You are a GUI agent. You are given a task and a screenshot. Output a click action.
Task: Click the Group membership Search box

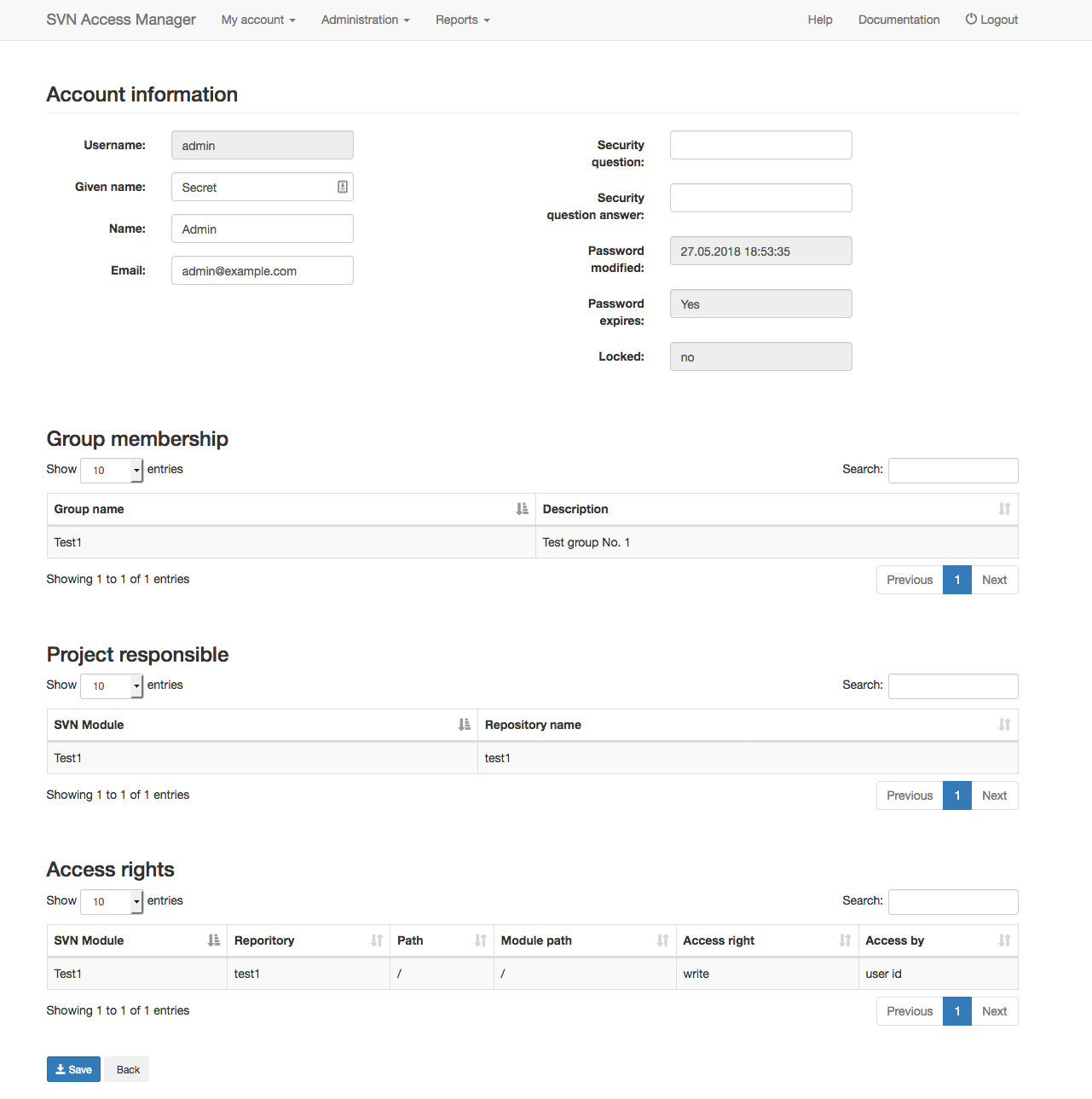coord(953,471)
